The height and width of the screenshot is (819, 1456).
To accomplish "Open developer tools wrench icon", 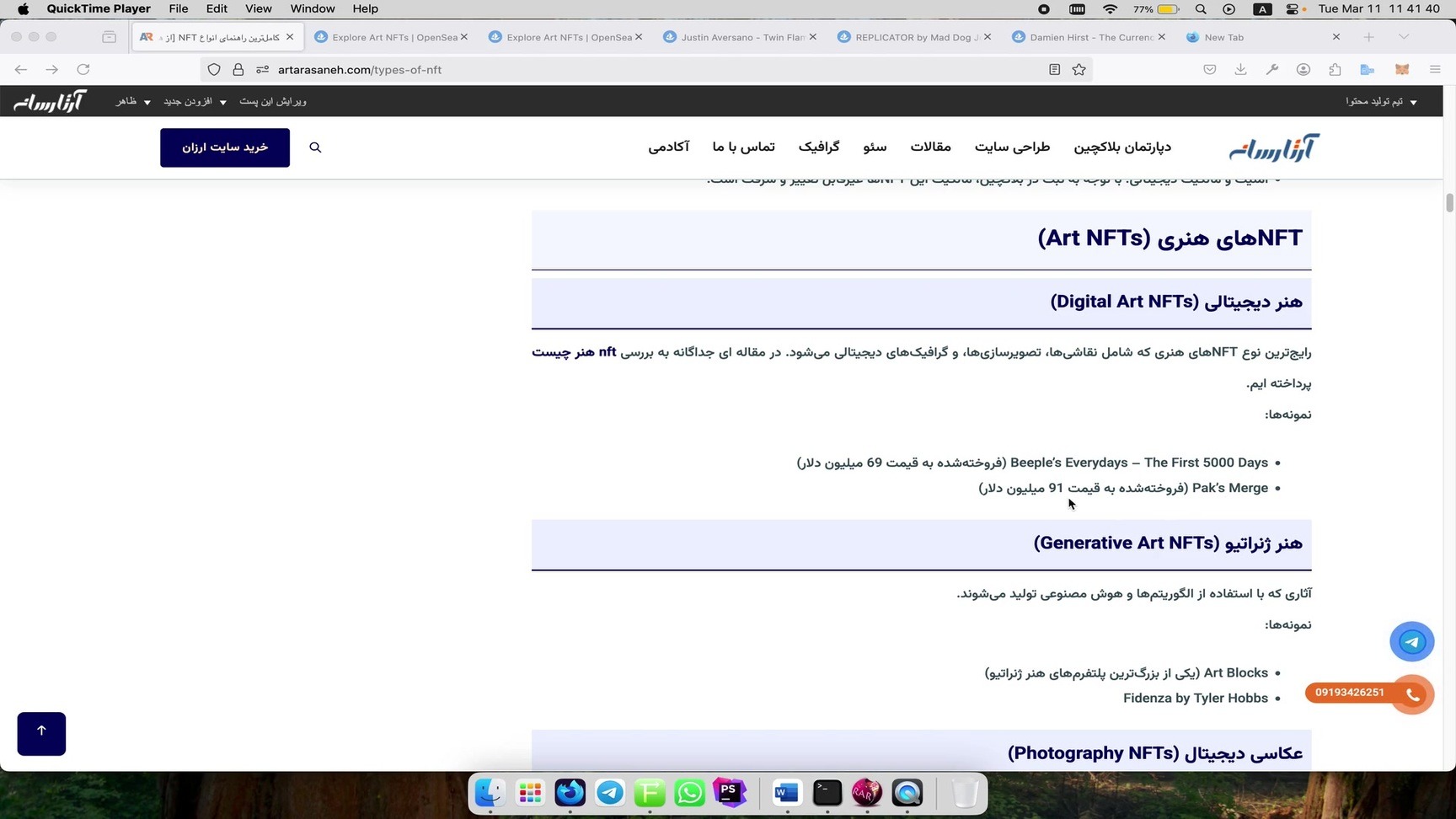I will (x=1272, y=70).
